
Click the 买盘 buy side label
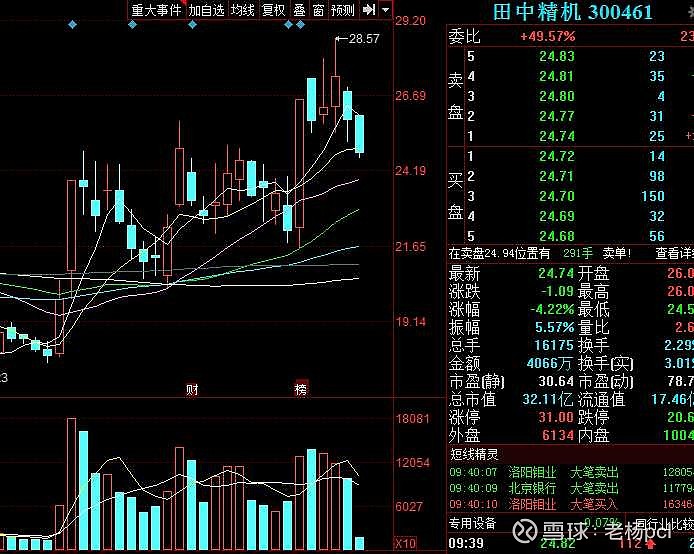(455, 196)
